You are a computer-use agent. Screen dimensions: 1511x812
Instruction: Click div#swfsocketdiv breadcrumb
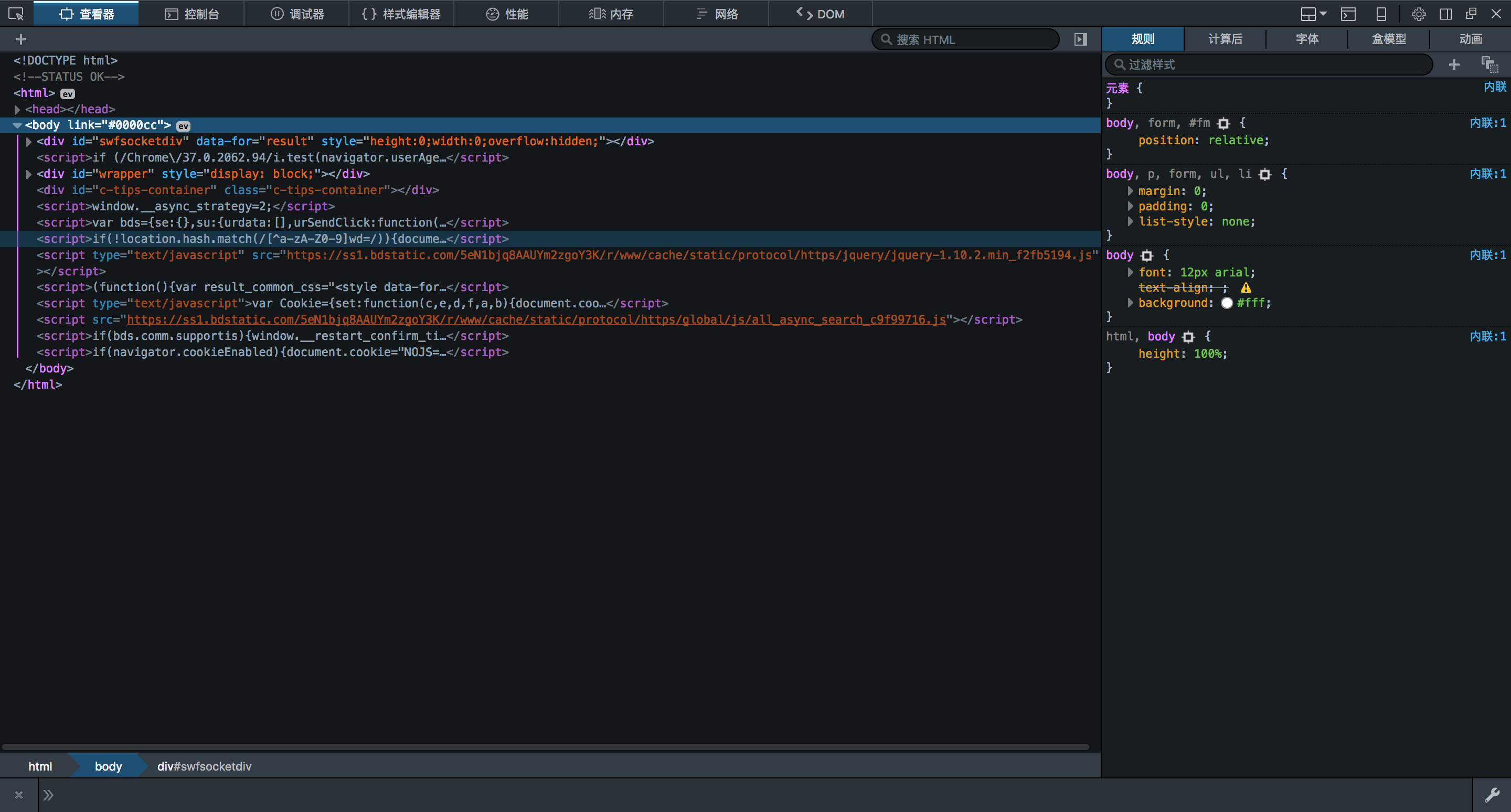(x=204, y=766)
